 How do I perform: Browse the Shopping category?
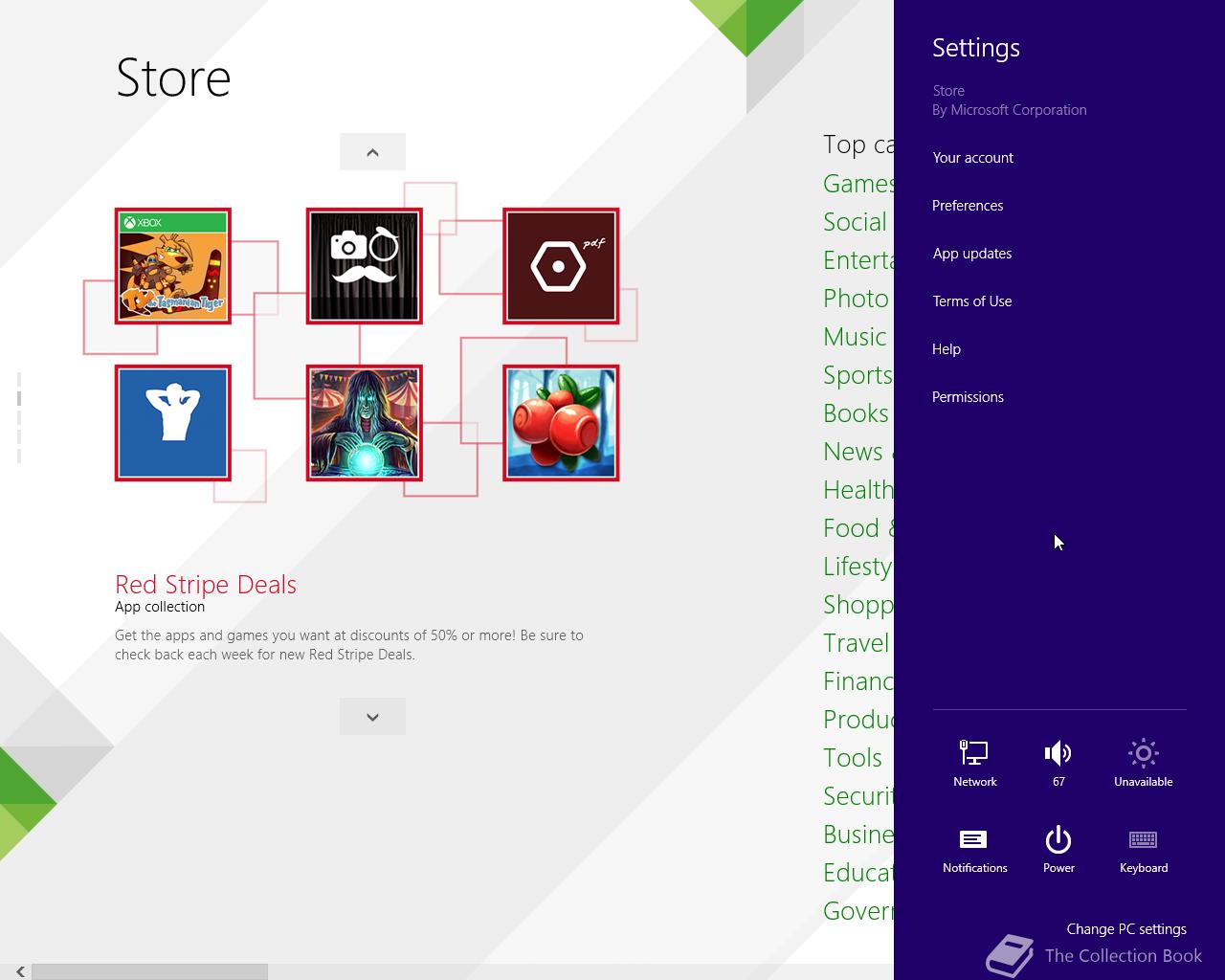858,605
